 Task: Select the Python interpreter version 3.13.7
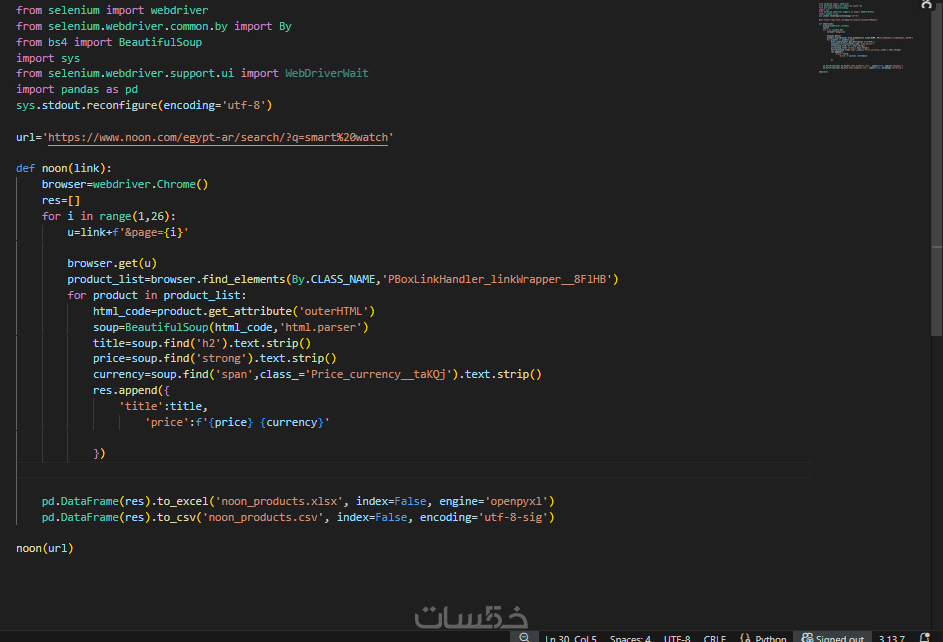pyautogui.click(x=891, y=638)
